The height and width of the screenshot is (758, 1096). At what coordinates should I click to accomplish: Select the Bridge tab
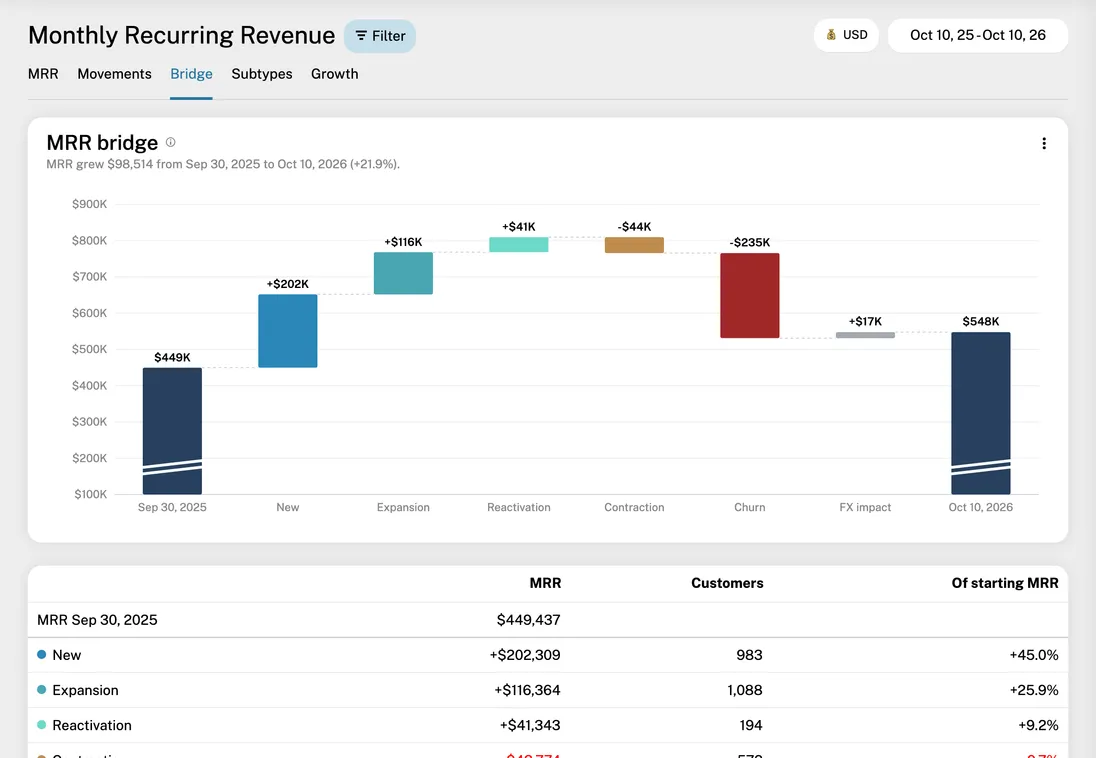(x=192, y=74)
